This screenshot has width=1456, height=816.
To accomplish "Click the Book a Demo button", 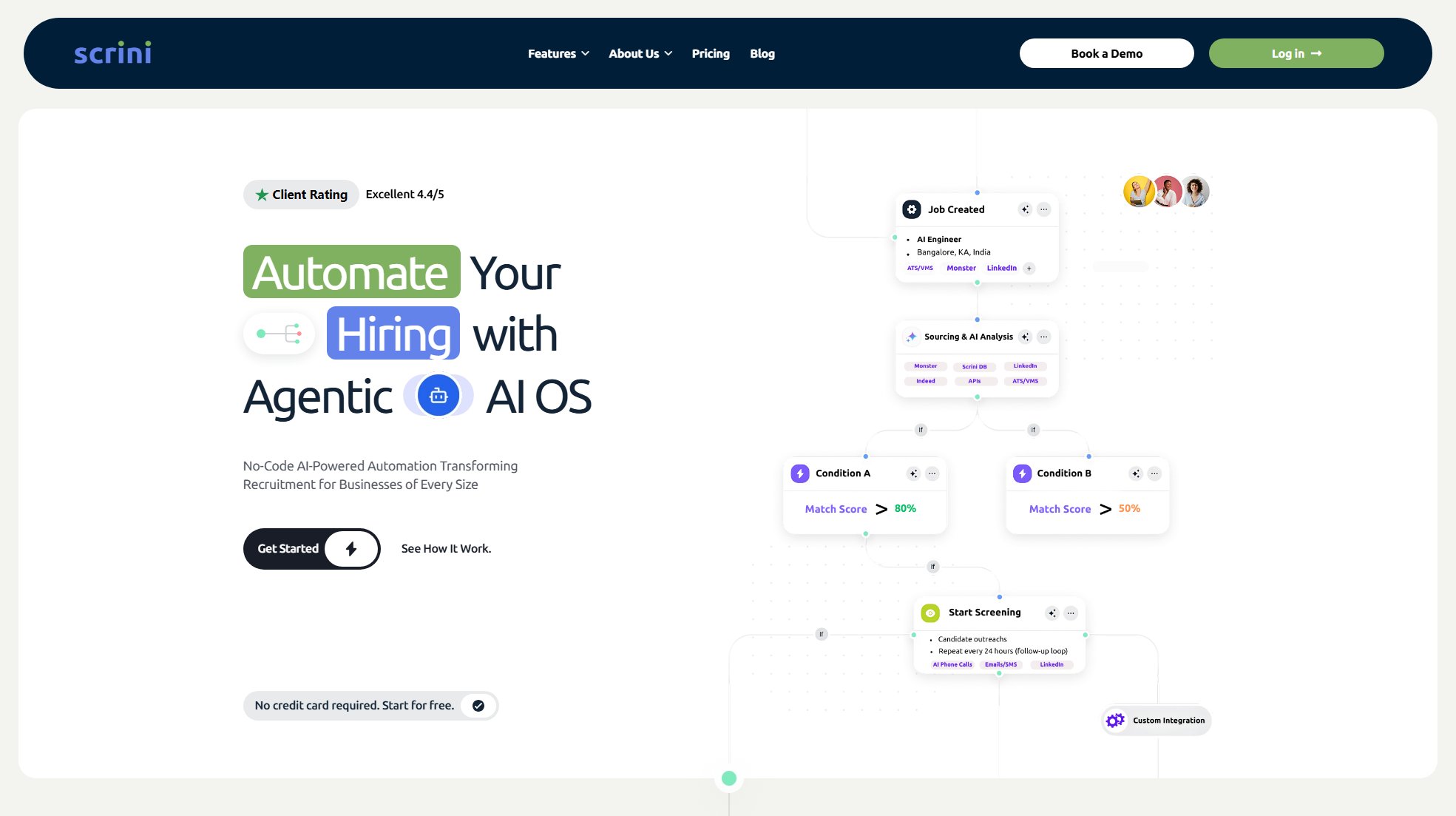I will (x=1106, y=53).
